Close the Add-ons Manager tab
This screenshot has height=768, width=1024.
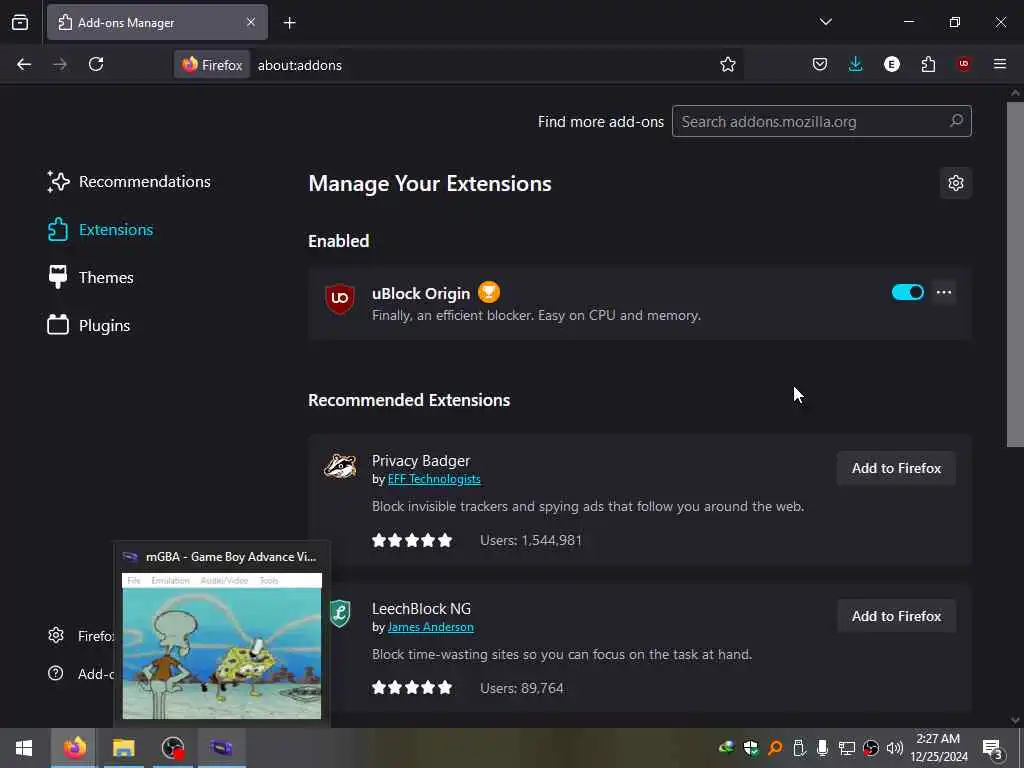point(251,22)
